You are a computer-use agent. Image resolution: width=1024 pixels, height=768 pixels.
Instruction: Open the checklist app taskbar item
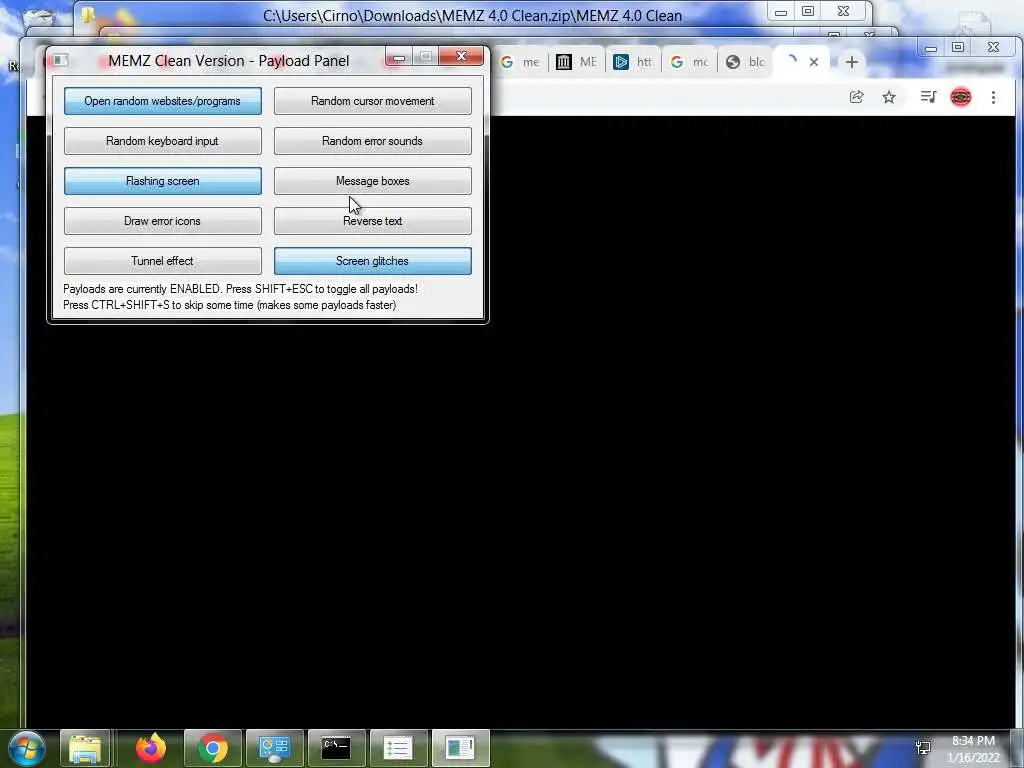tap(398, 748)
